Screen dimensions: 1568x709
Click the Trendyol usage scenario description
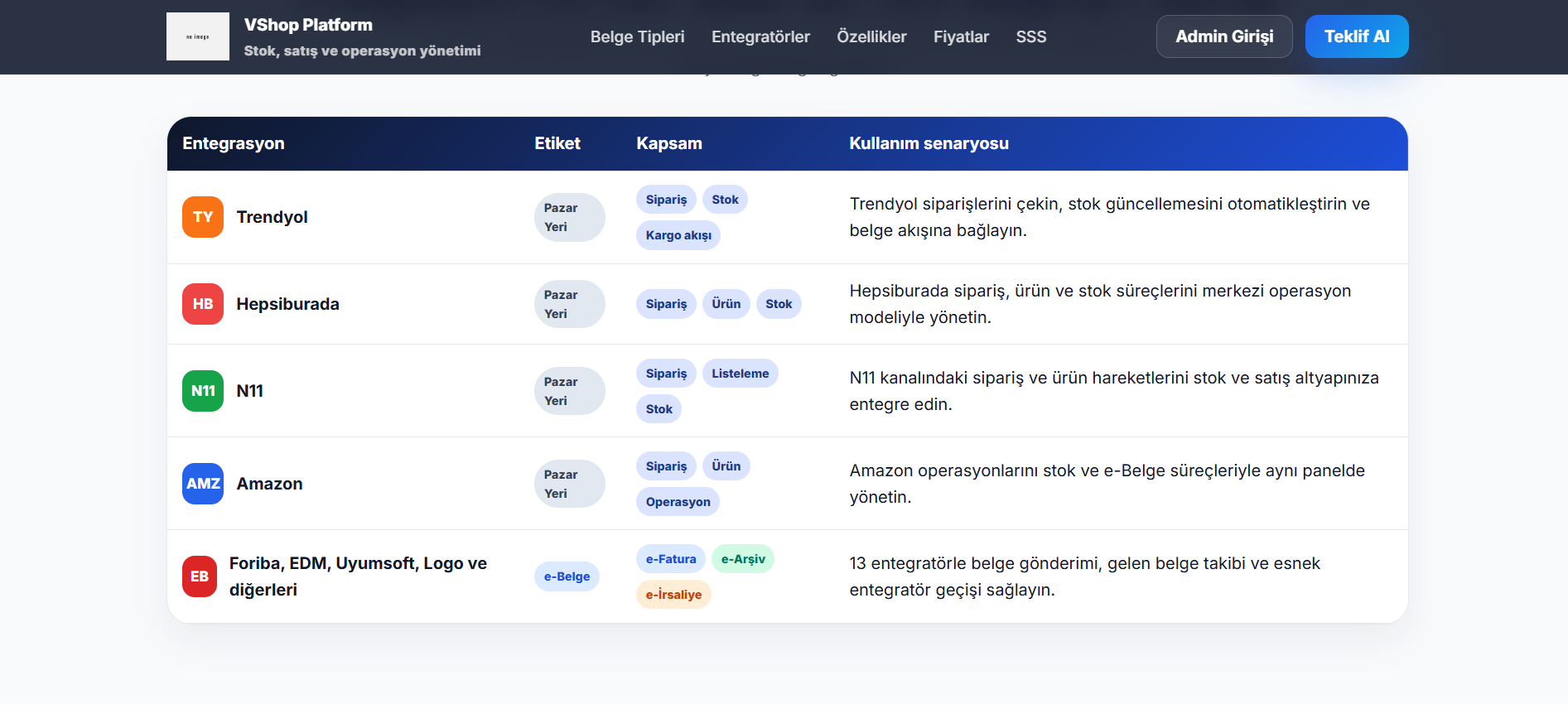[x=1109, y=217]
